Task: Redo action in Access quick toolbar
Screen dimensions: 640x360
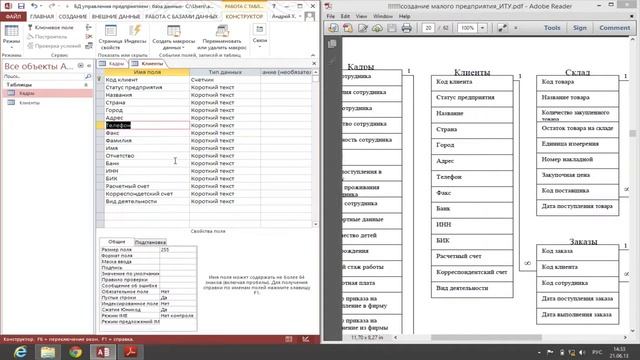Action: [x=51, y=6]
